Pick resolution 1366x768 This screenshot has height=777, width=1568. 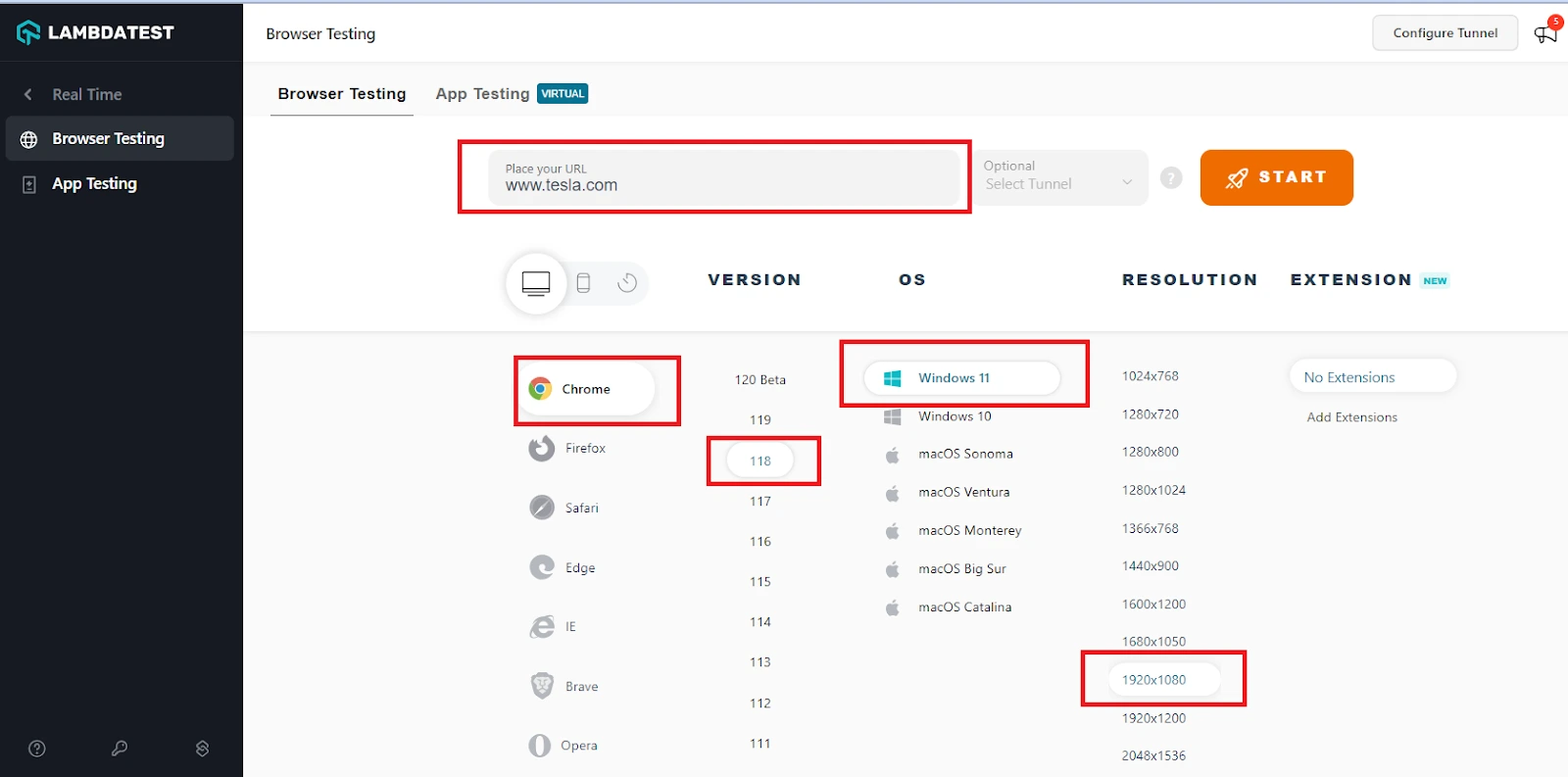(1151, 528)
